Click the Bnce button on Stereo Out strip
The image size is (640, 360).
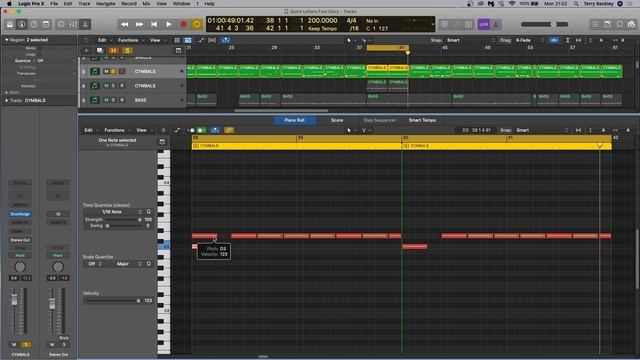point(64,338)
